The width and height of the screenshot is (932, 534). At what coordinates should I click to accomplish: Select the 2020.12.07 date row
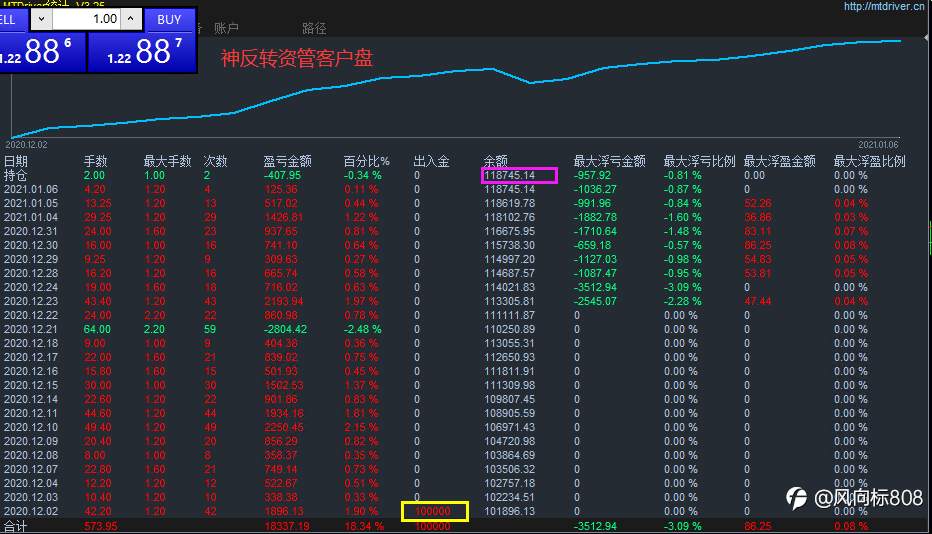coord(31,469)
